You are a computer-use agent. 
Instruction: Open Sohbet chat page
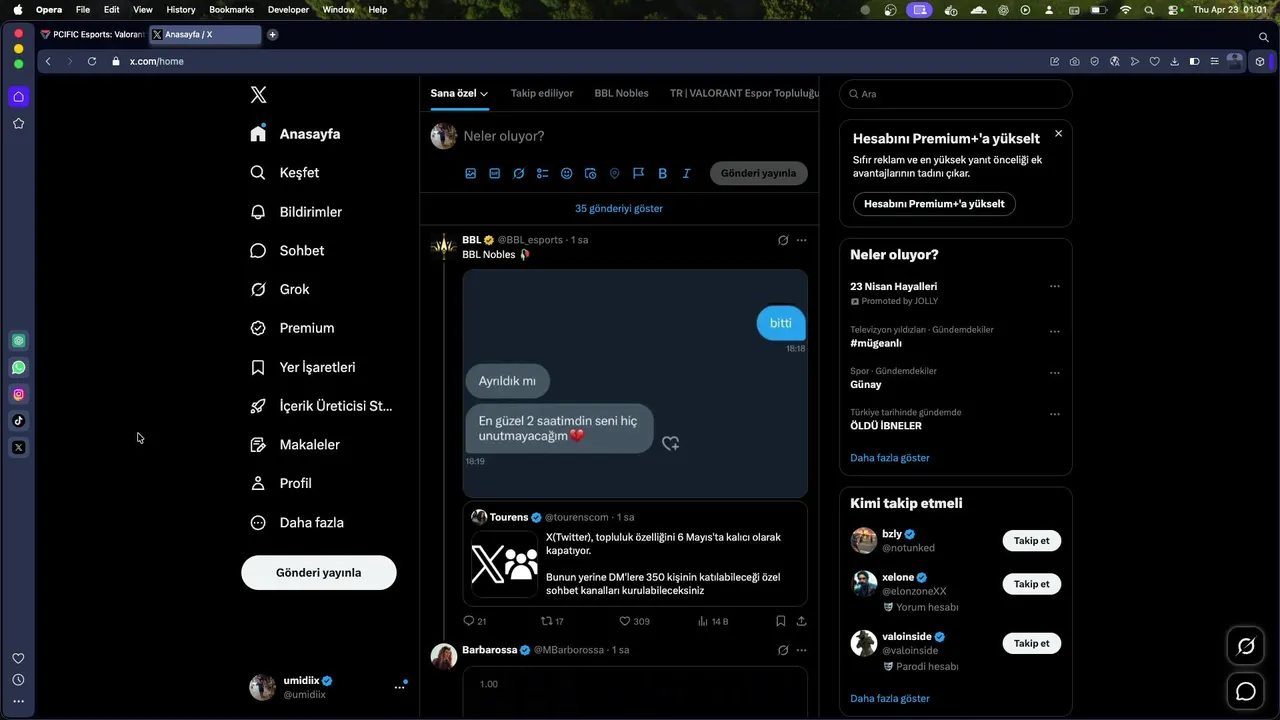(287, 251)
